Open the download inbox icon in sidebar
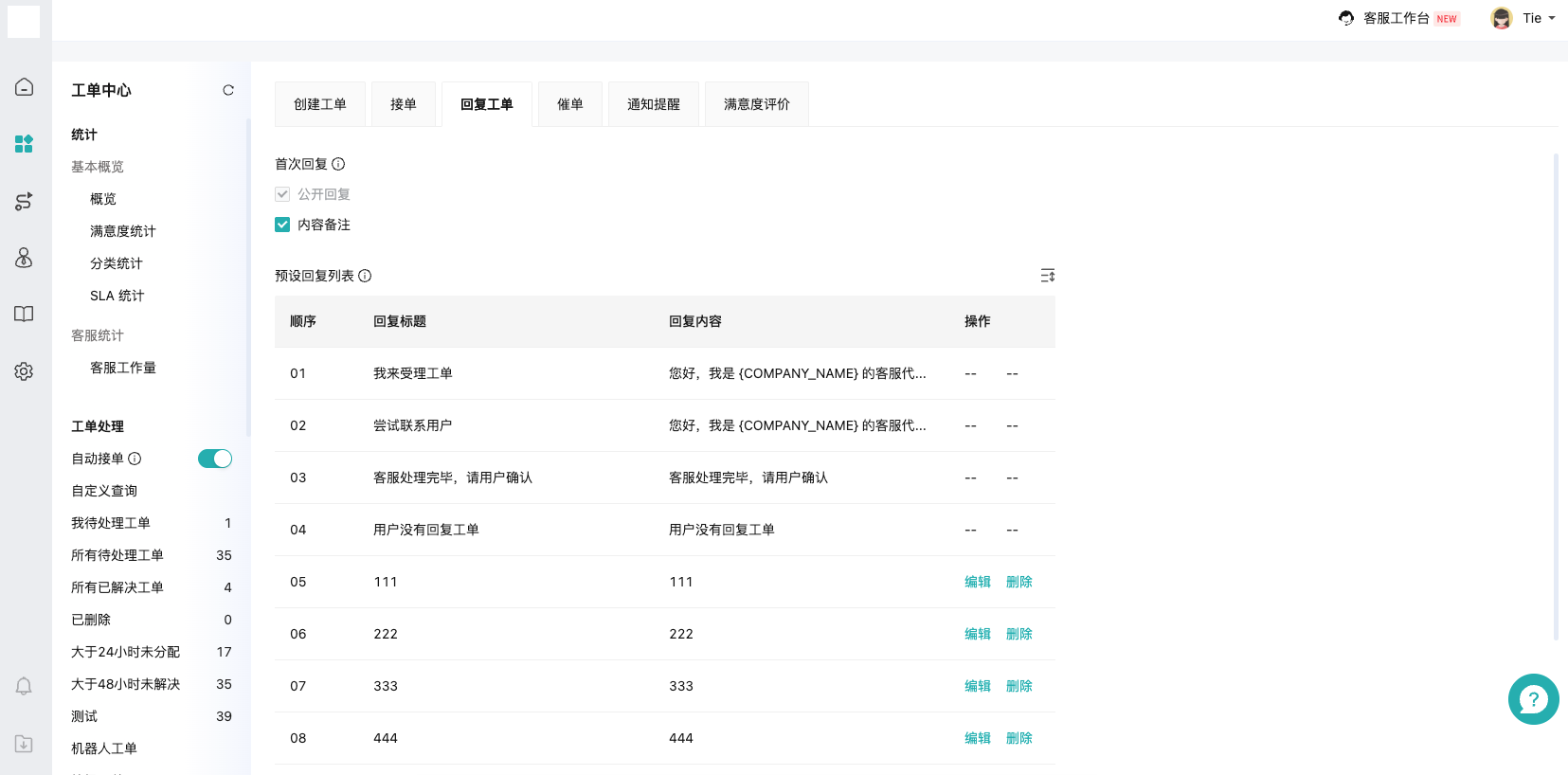The image size is (1568, 775). 24,744
